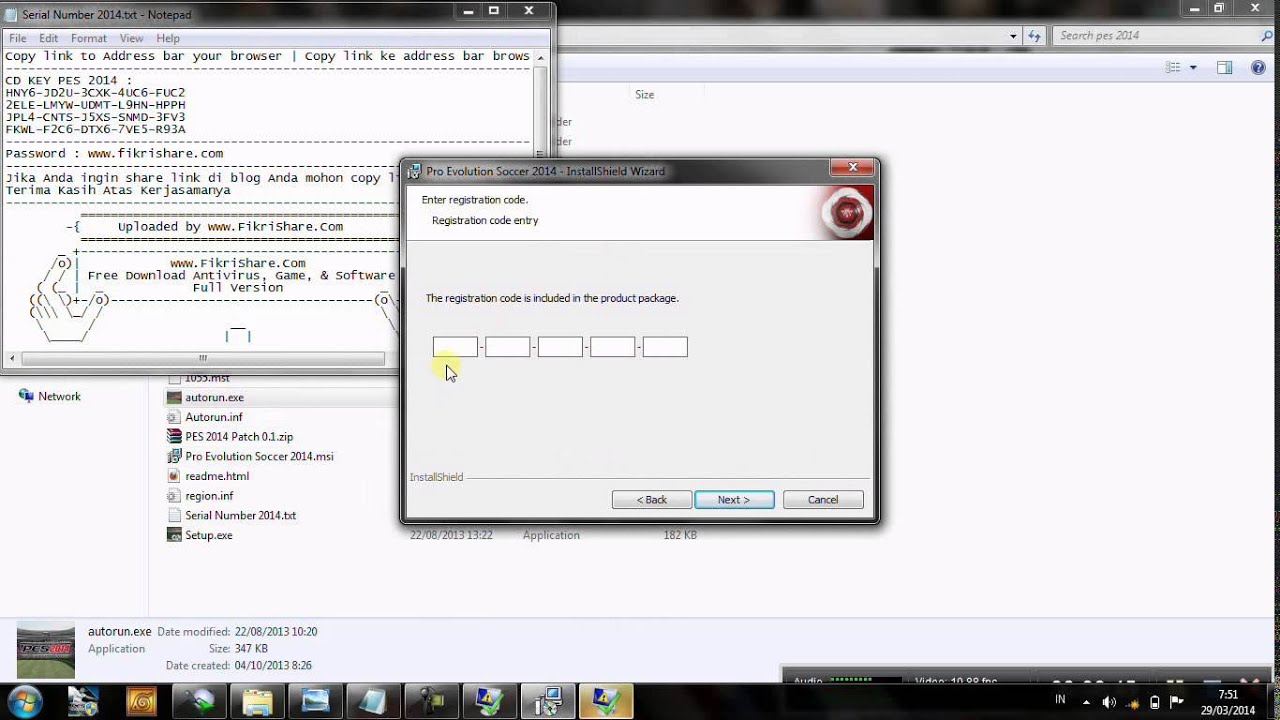Maximize the Notepad window

(493, 10)
